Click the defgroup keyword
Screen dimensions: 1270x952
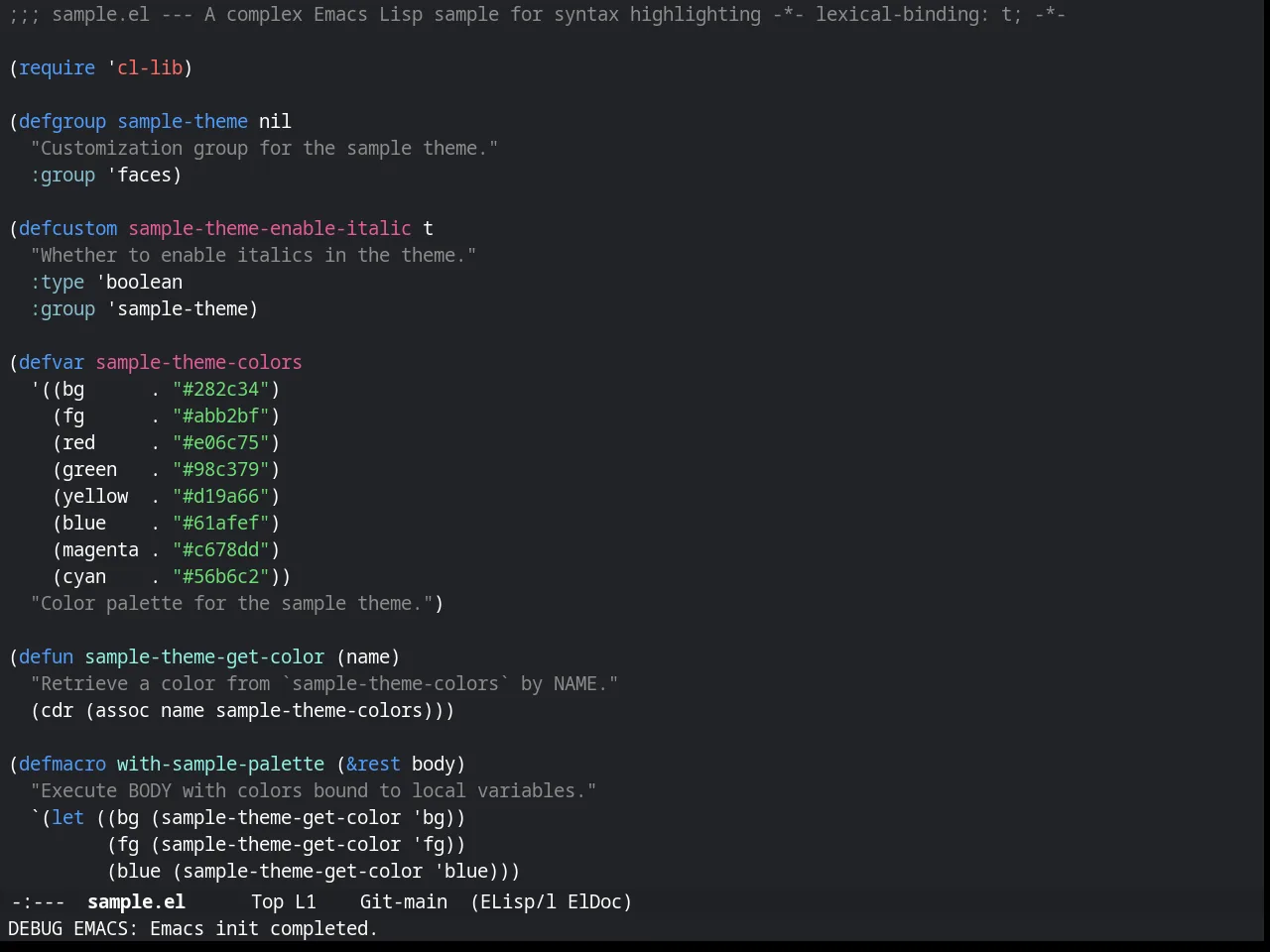click(63, 121)
